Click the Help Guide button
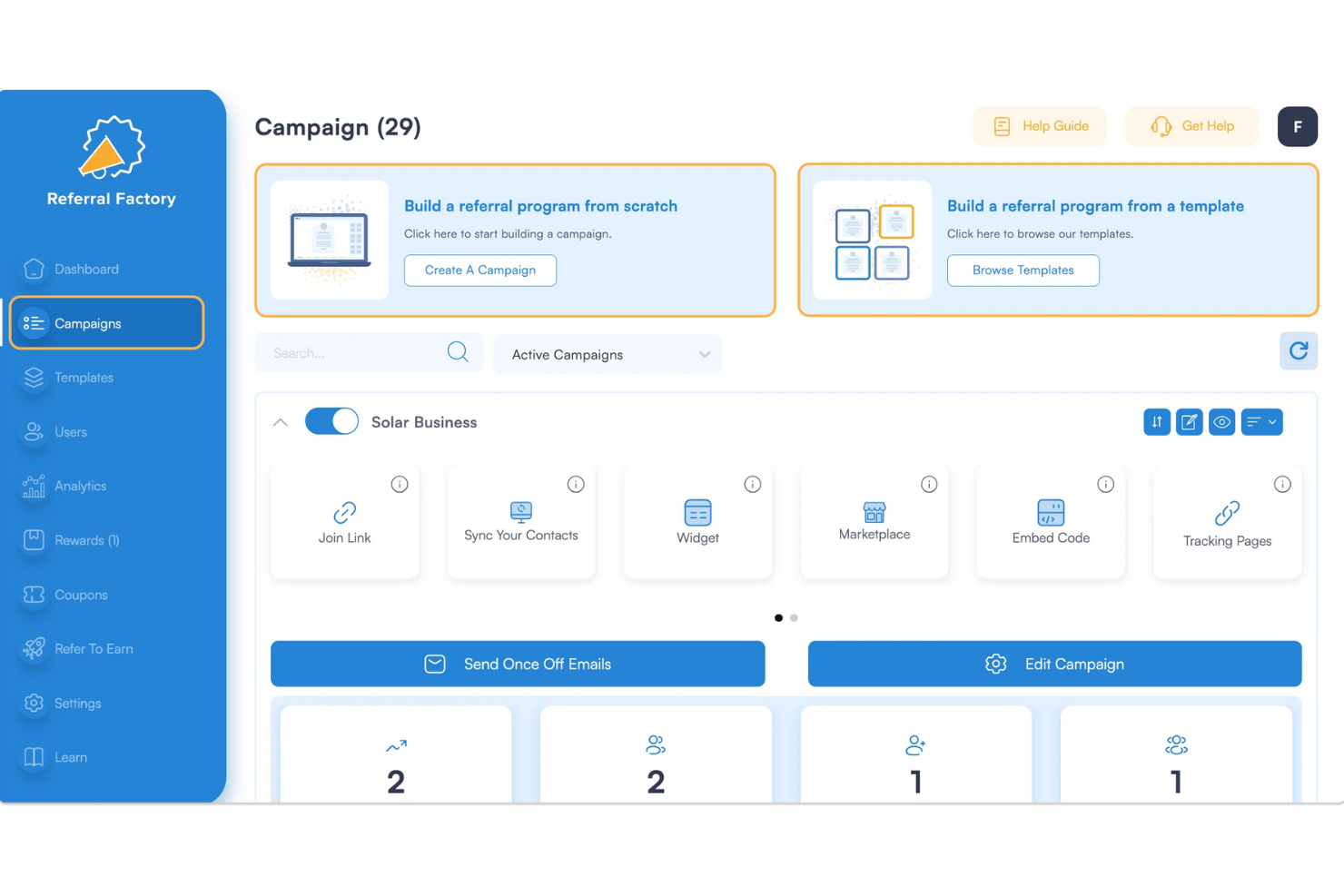This screenshot has height=896, width=1344. coord(1040,126)
